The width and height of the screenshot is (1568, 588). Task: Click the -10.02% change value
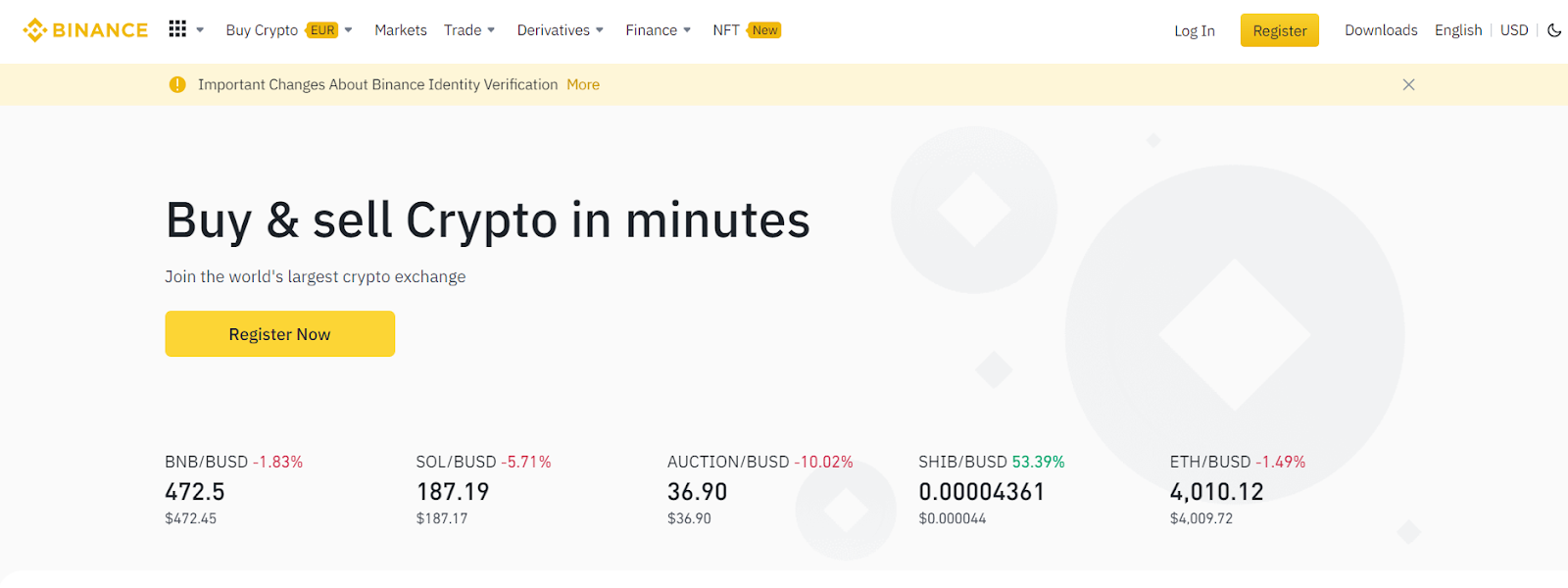tap(823, 462)
